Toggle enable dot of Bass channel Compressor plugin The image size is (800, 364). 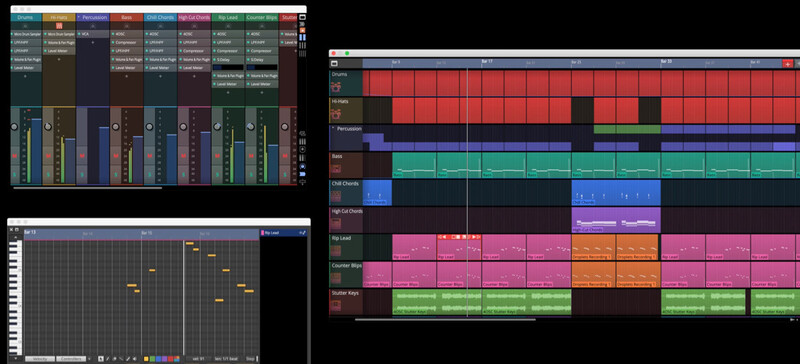click(113, 42)
